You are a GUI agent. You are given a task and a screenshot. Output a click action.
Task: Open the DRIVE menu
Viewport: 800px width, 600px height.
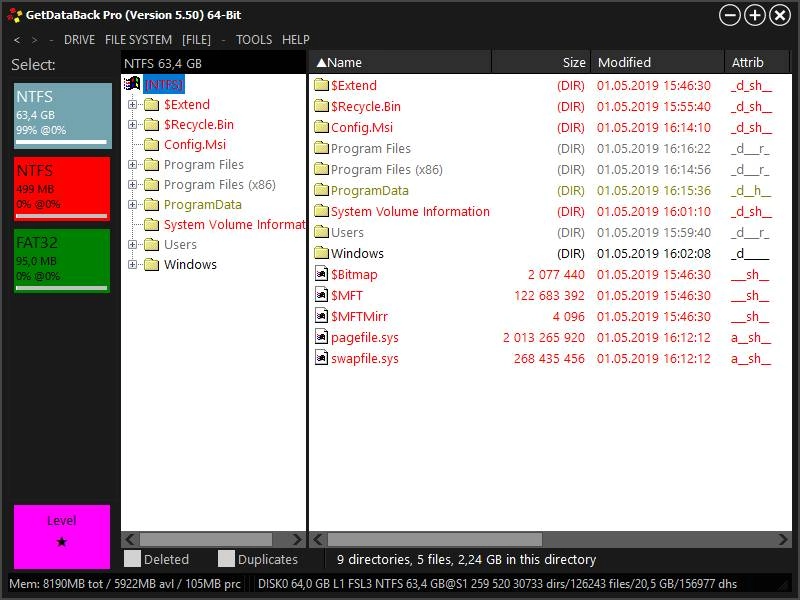point(79,40)
